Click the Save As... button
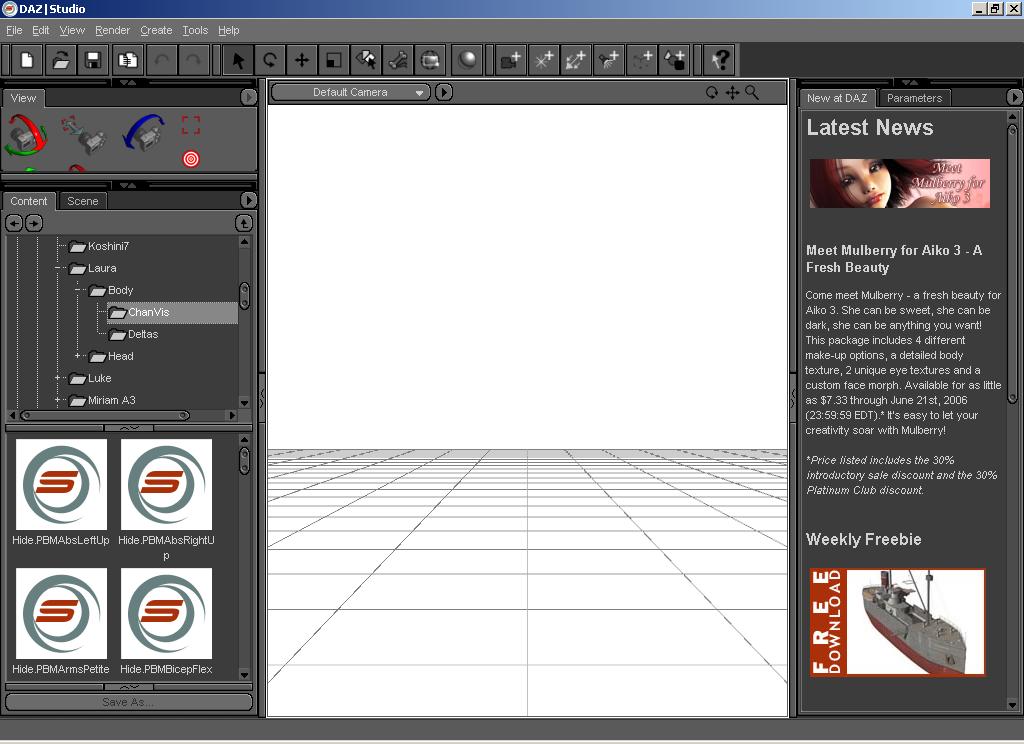The height and width of the screenshot is (744, 1024). (x=129, y=702)
